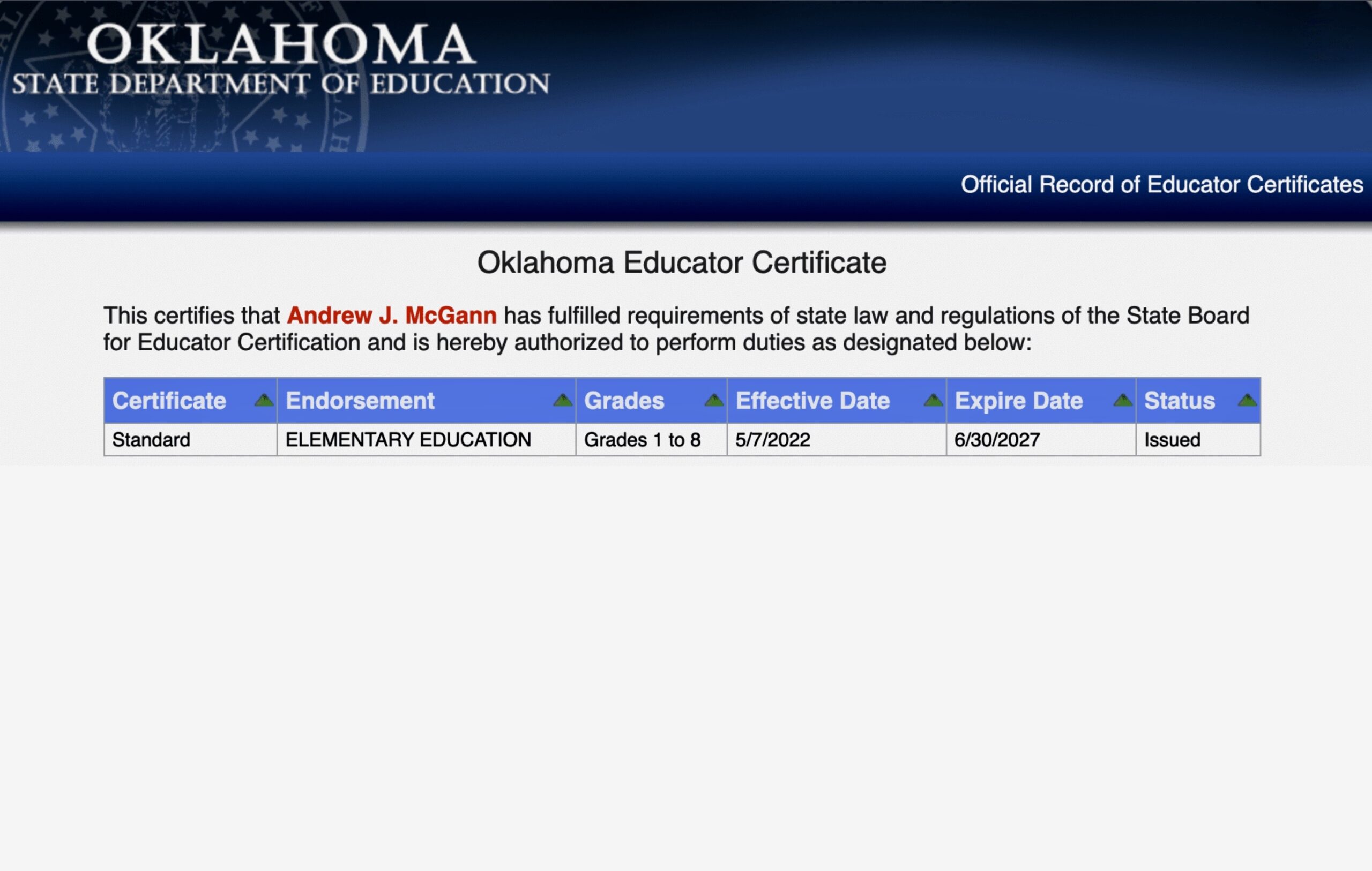Click the Issued status cell
This screenshot has width=1372, height=871.
(x=1172, y=440)
